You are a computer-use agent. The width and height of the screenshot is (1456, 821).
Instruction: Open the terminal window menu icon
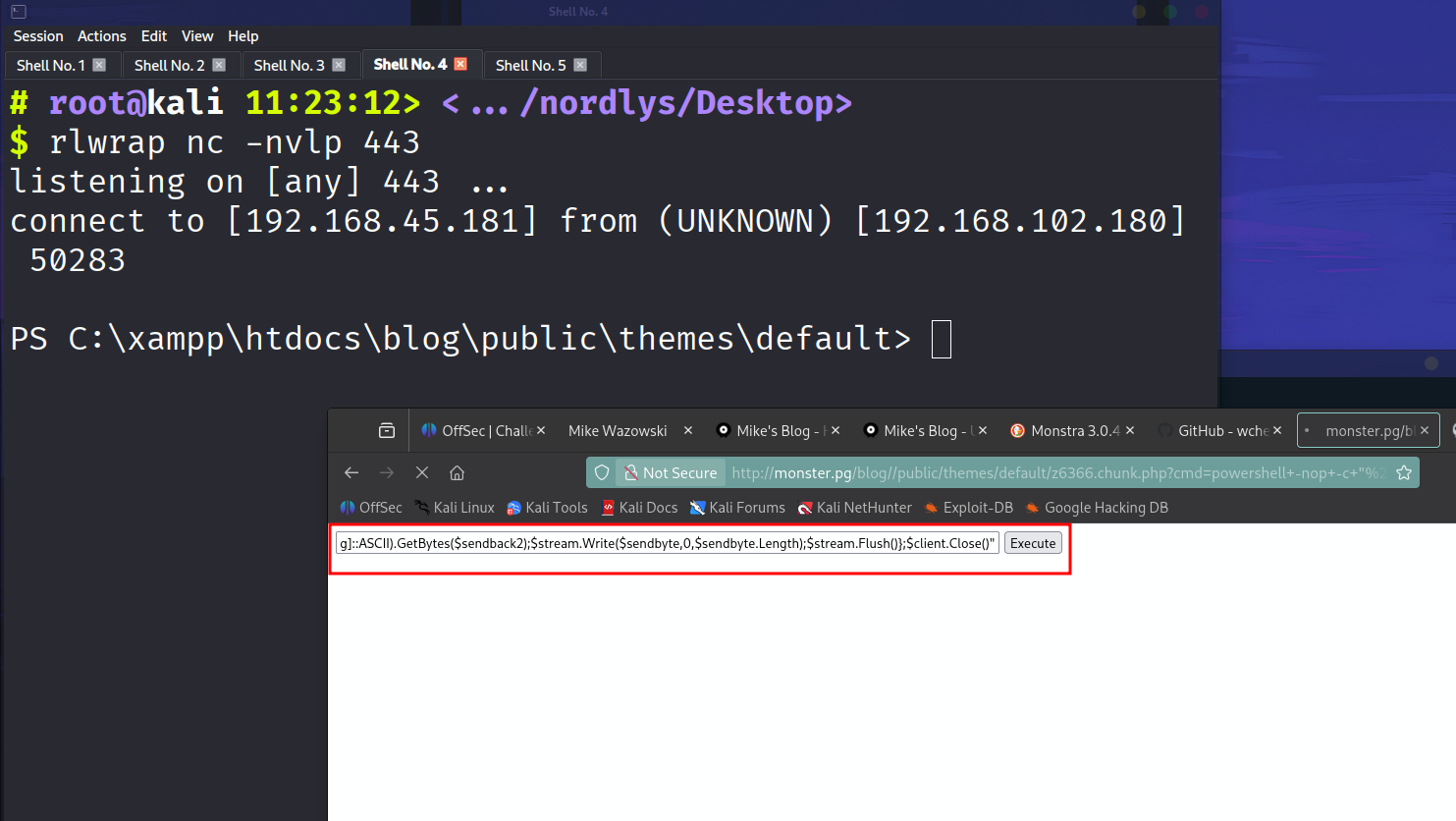(x=18, y=12)
